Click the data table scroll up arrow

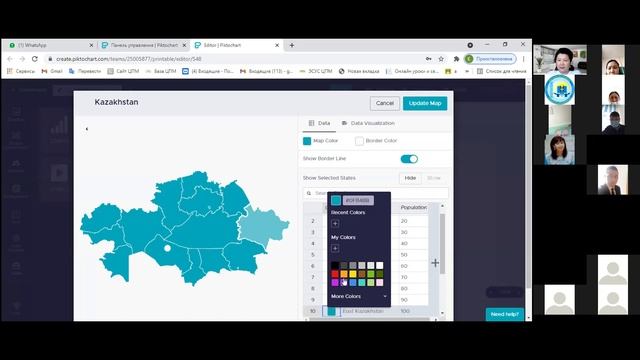coord(442,206)
